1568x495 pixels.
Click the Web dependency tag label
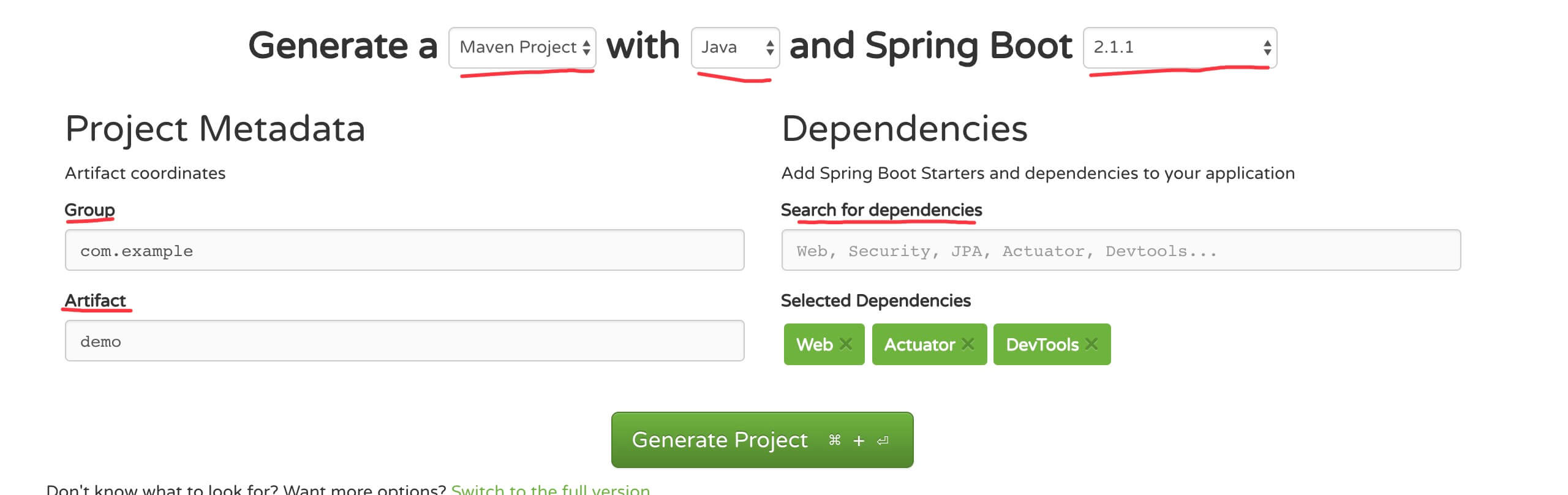pos(814,344)
